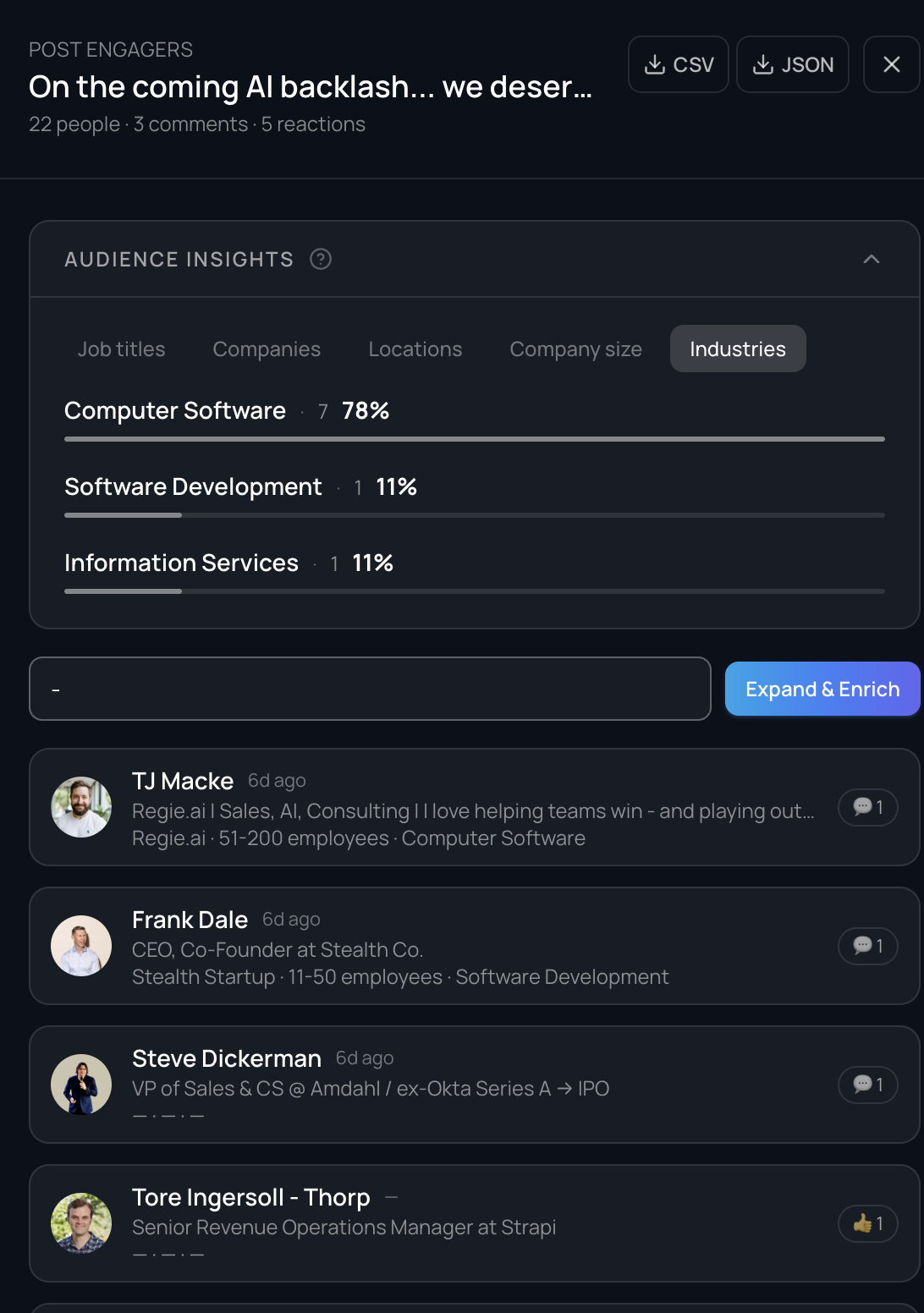
Task: Select the Industries tab
Action: coord(738,349)
